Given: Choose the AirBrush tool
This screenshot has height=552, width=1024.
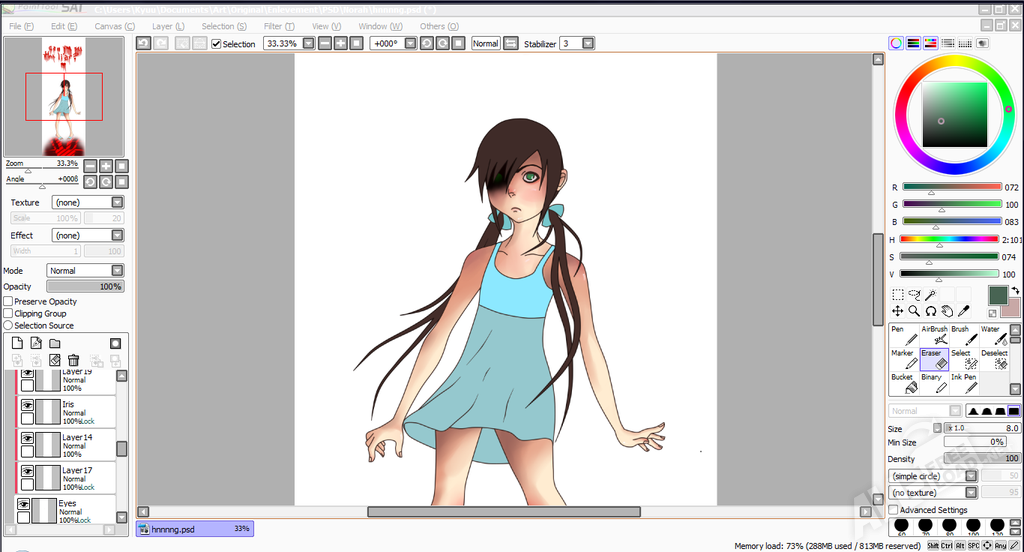Looking at the screenshot, I should pyautogui.click(x=933, y=336).
